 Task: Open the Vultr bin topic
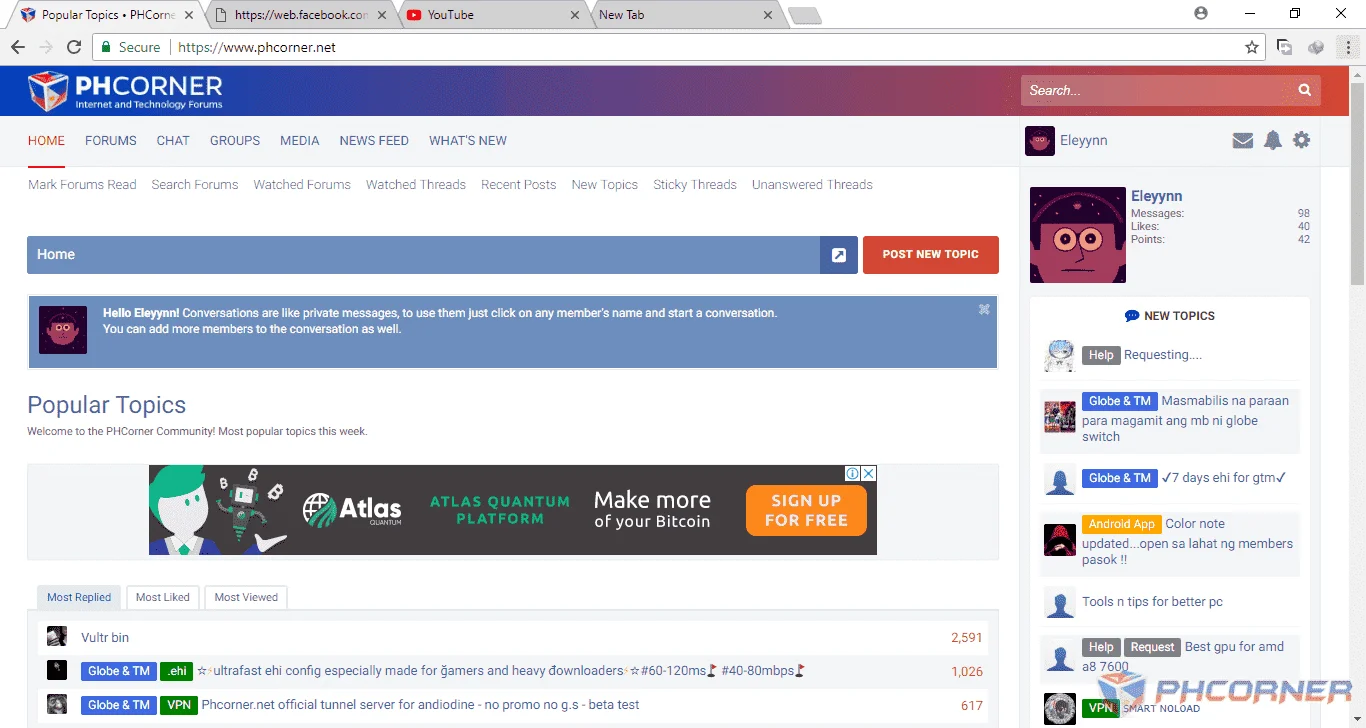[105, 637]
